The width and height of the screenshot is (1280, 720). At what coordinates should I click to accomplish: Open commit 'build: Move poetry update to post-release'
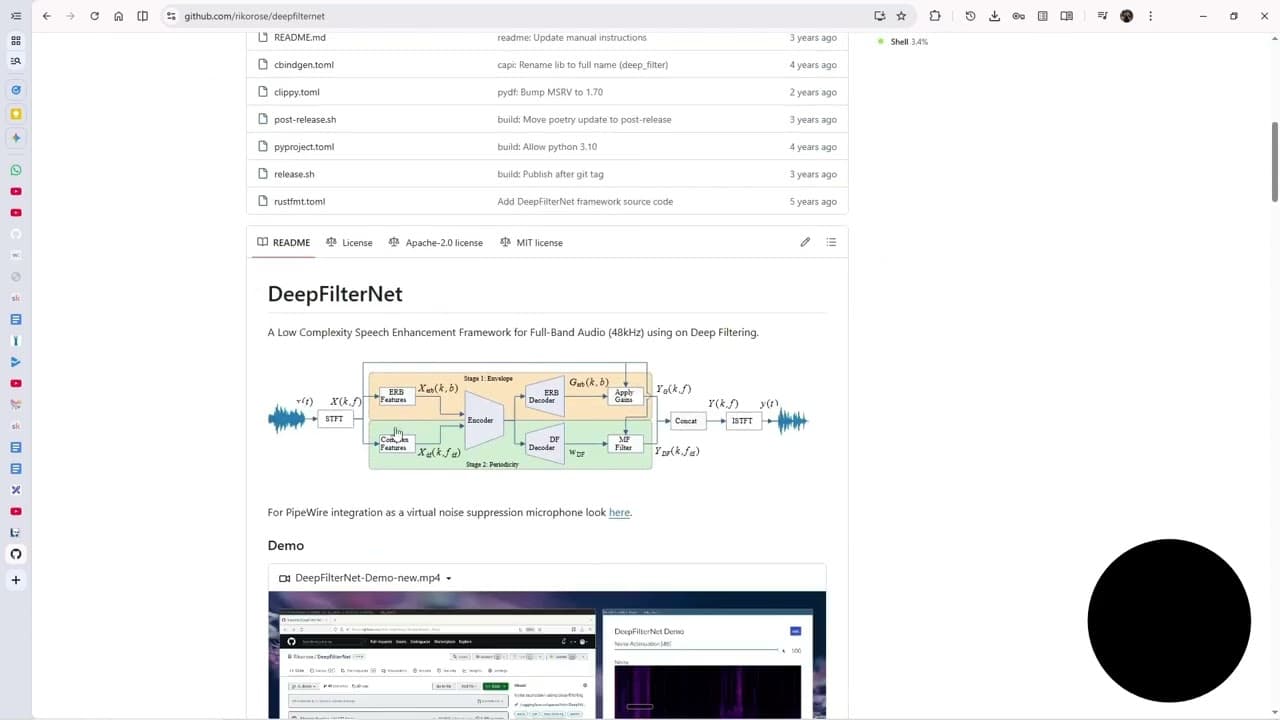click(x=584, y=119)
